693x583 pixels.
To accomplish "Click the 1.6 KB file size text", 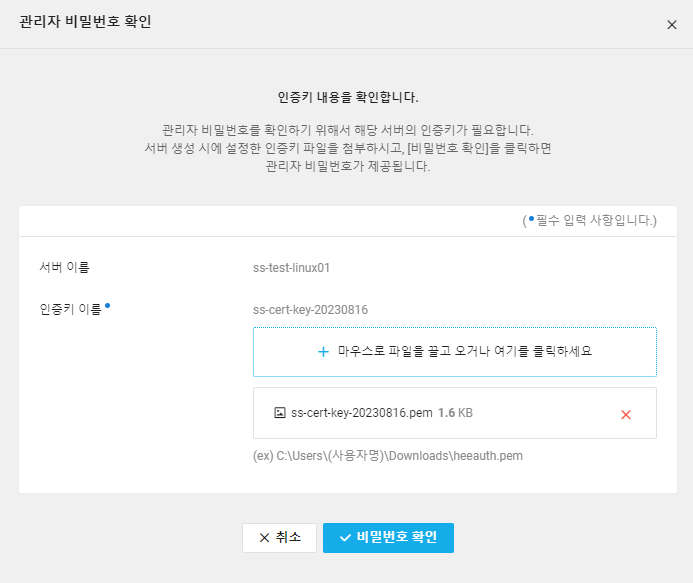I will pyautogui.click(x=455, y=413).
